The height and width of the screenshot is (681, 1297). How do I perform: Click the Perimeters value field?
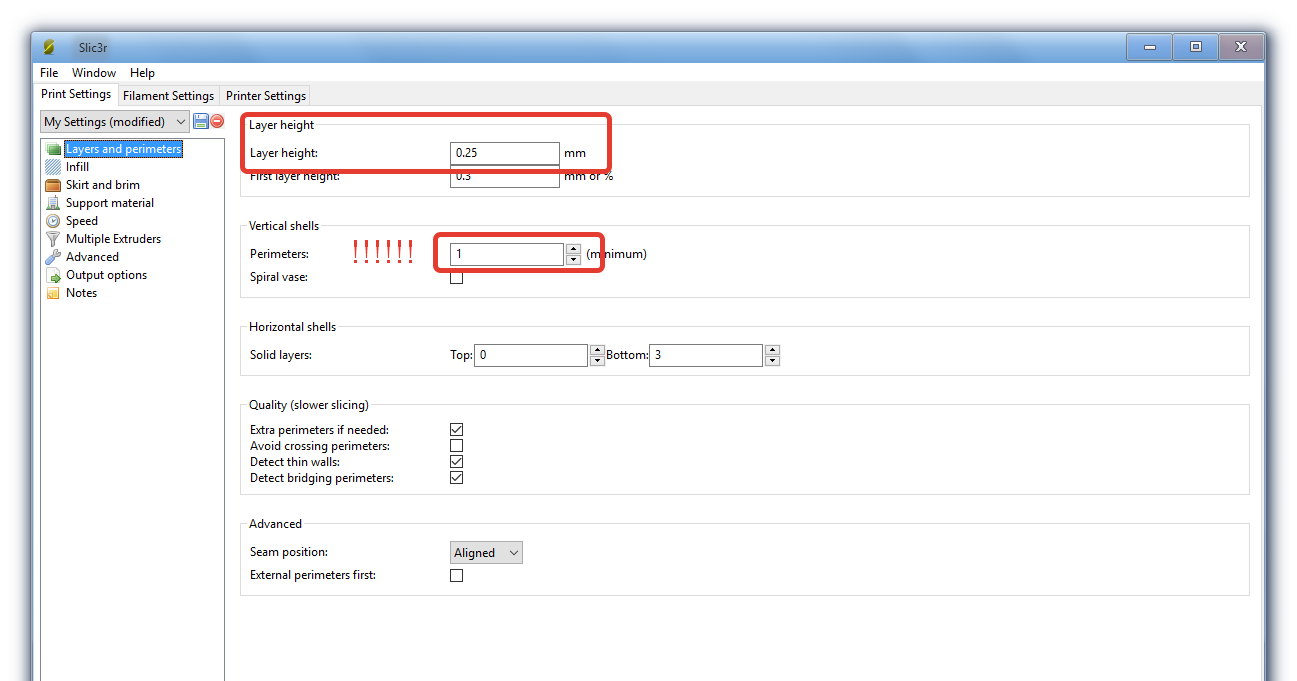coord(507,254)
